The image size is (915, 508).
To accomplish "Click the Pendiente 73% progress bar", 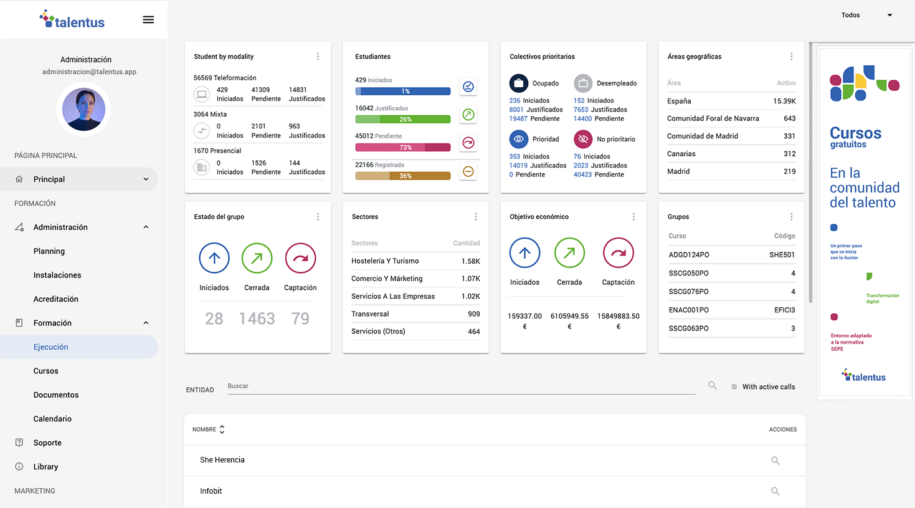I will pyautogui.click(x=403, y=147).
